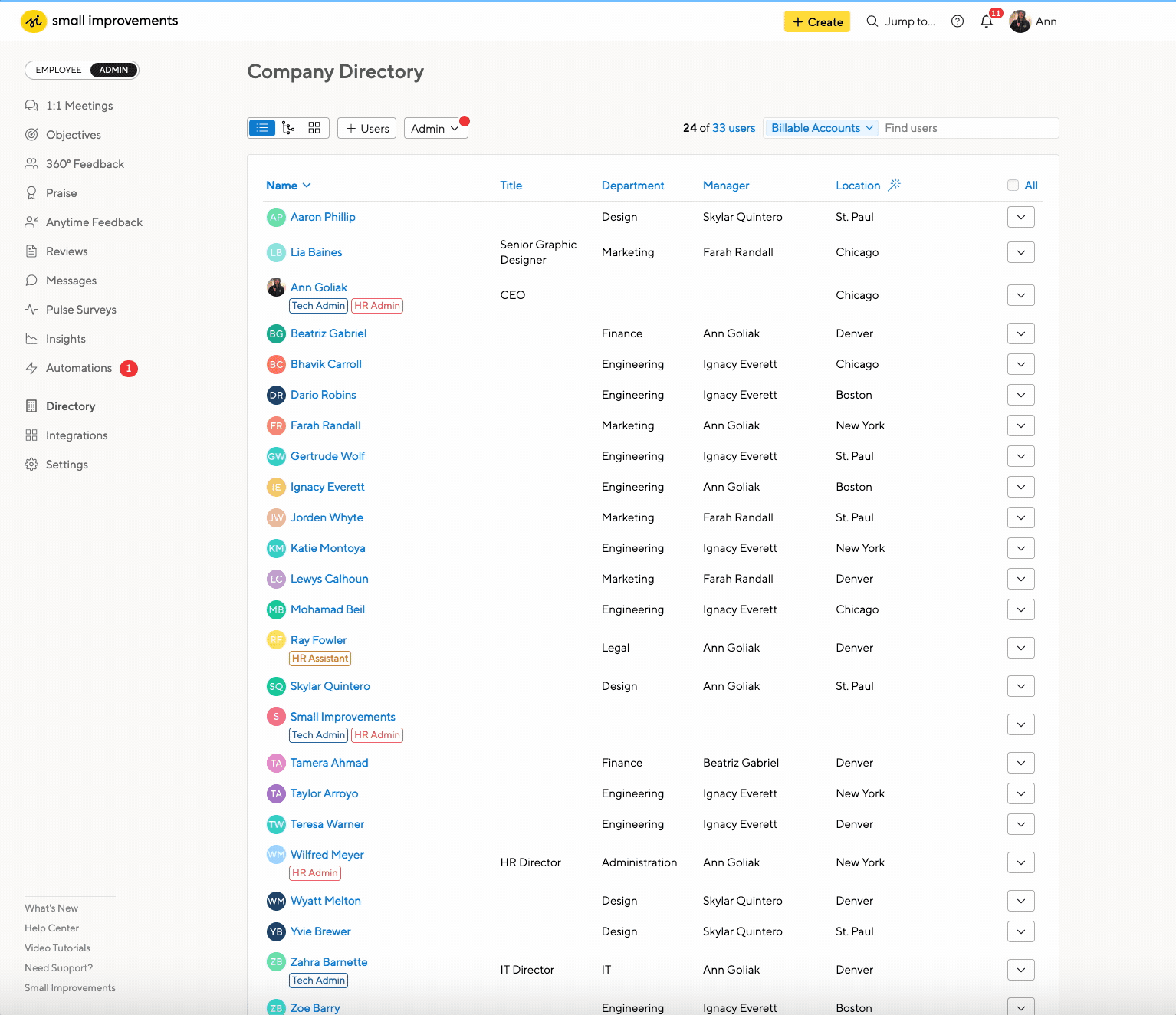Click the magic wand icon beside Location
1176x1015 pixels.
tap(894, 185)
